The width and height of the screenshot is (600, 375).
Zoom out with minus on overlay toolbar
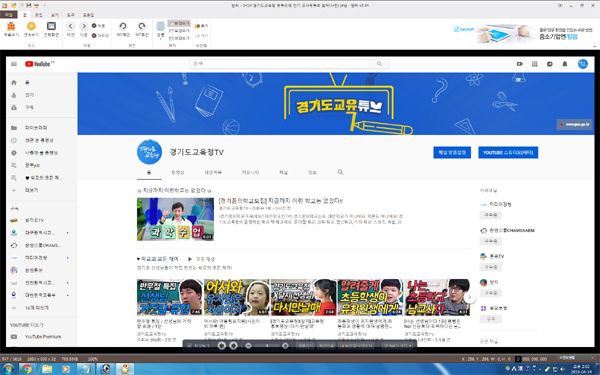tap(248, 346)
